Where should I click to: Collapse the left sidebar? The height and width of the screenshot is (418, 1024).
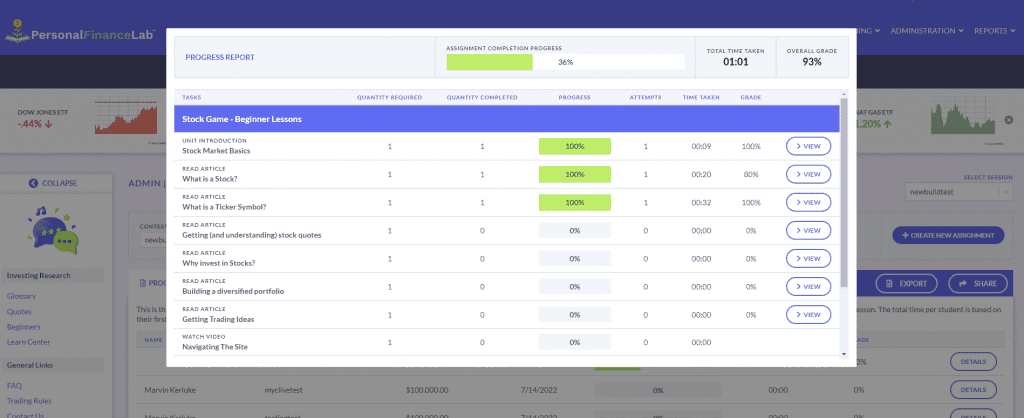click(x=54, y=183)
